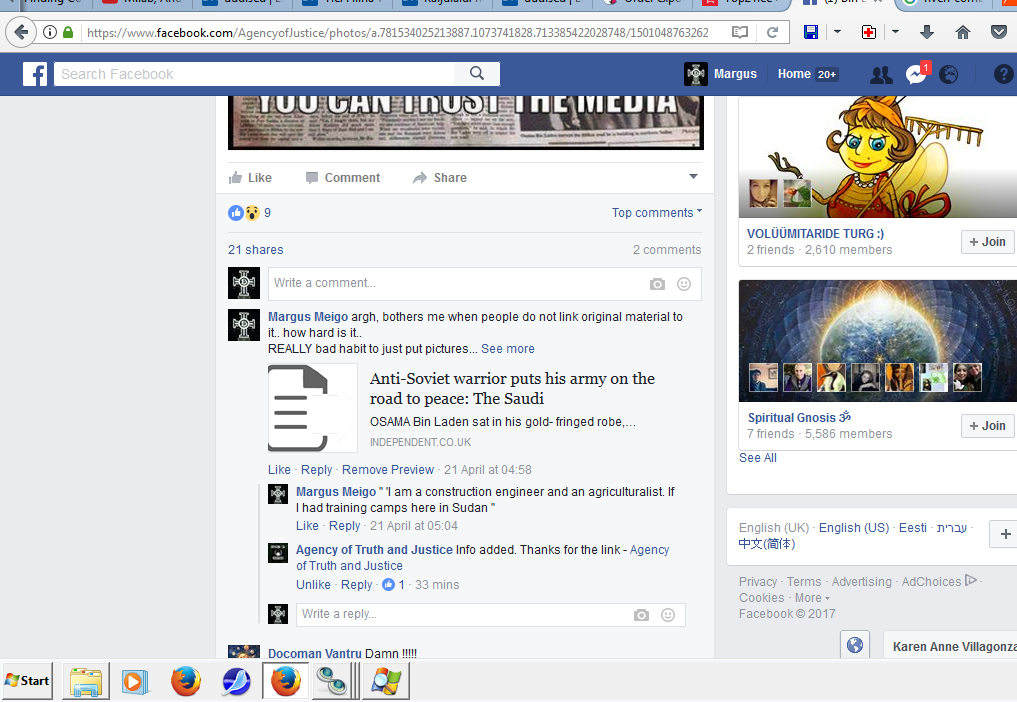Open the media player taskbar icon
This screenshot has height=702, width=1017.
[x=136, y=681]
